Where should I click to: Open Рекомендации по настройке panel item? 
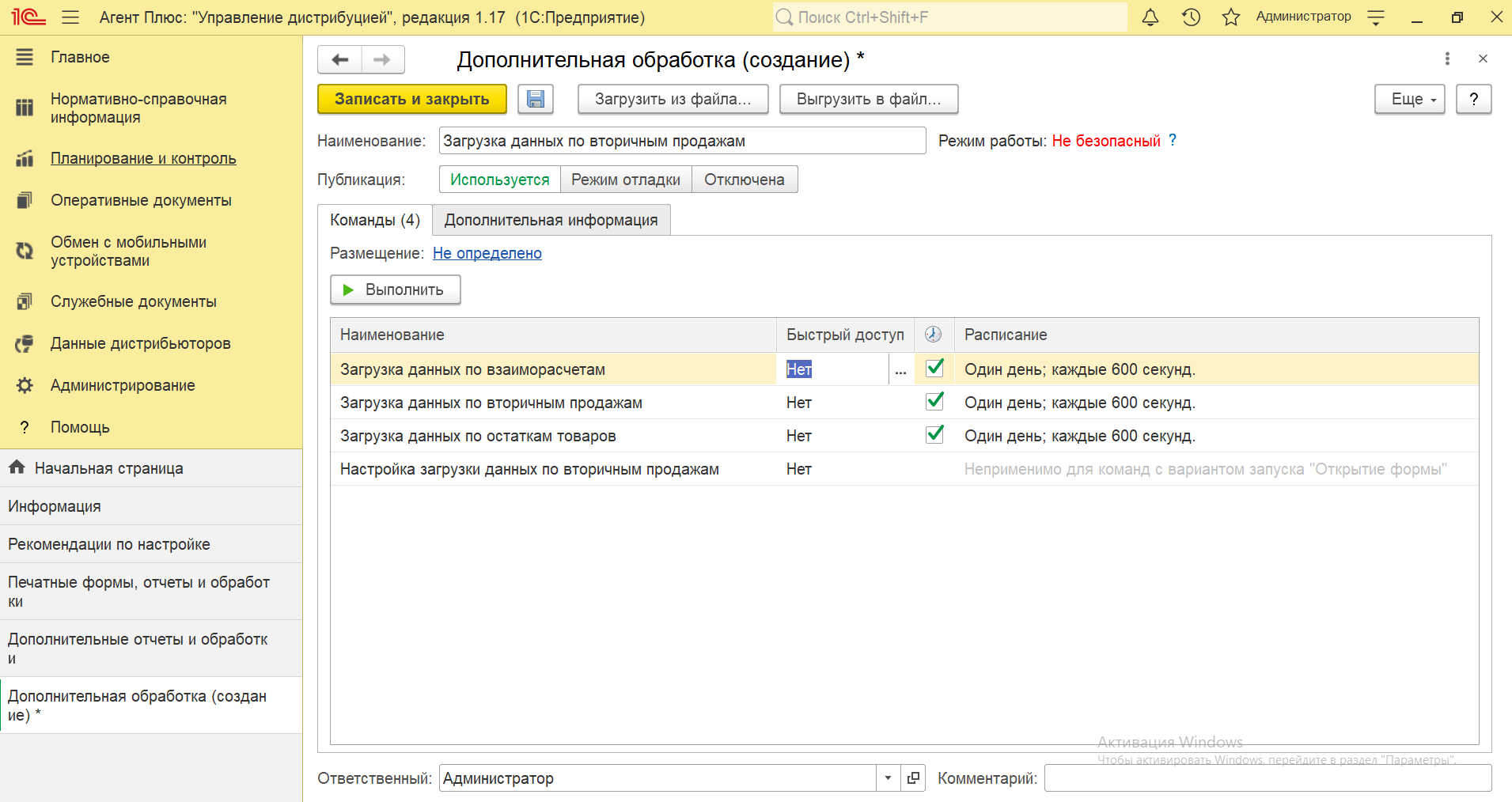click(x=151, y=544)
